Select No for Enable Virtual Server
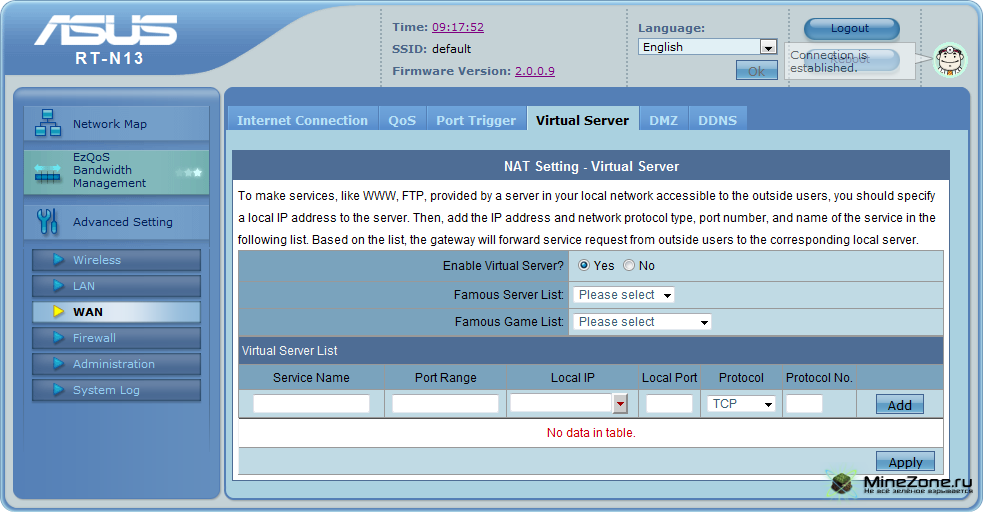 629,266
